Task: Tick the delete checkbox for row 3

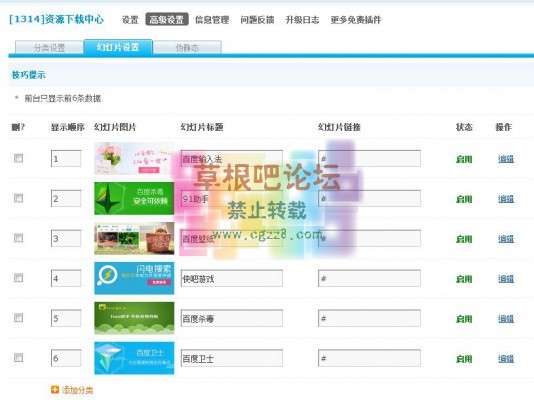Action: click(x=18, y=238)
